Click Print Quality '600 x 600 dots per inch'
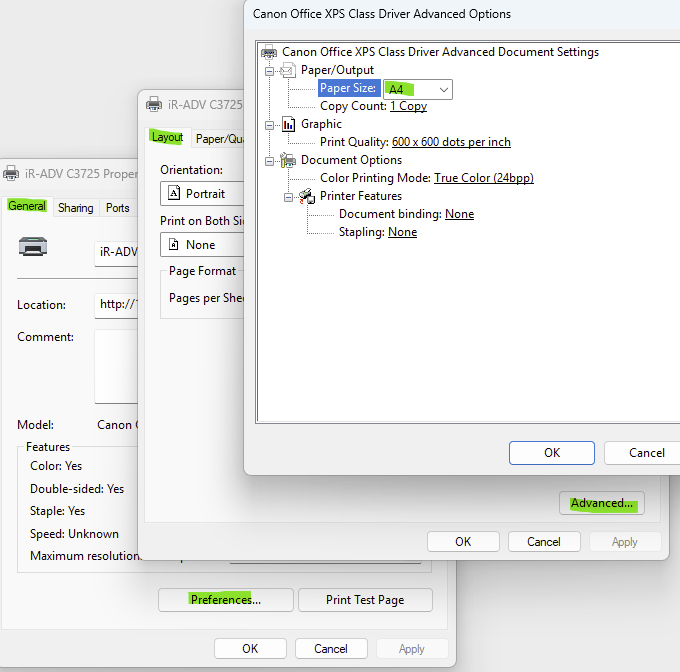This screenshot has width=680, height=672. 451,142
